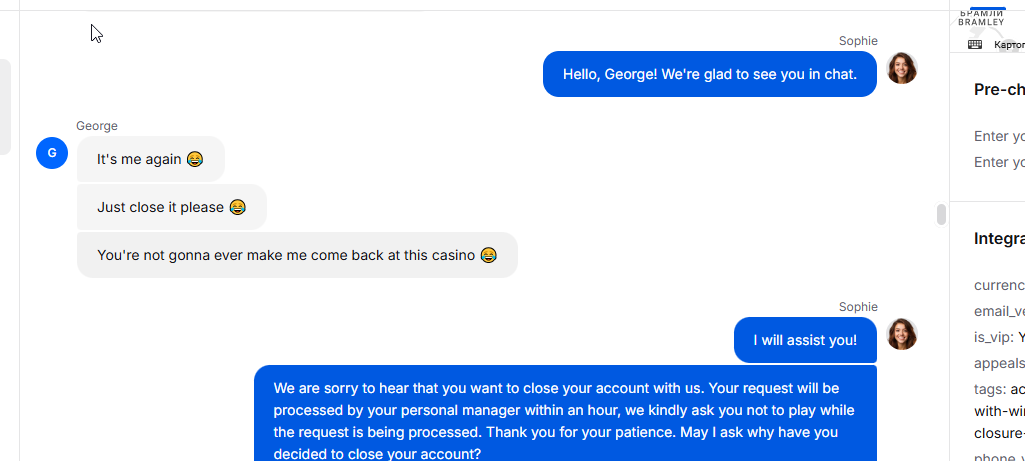Click the 'is_vip' field in integration details
The width and height of the screenshot is (1025, 461).
1000,337
